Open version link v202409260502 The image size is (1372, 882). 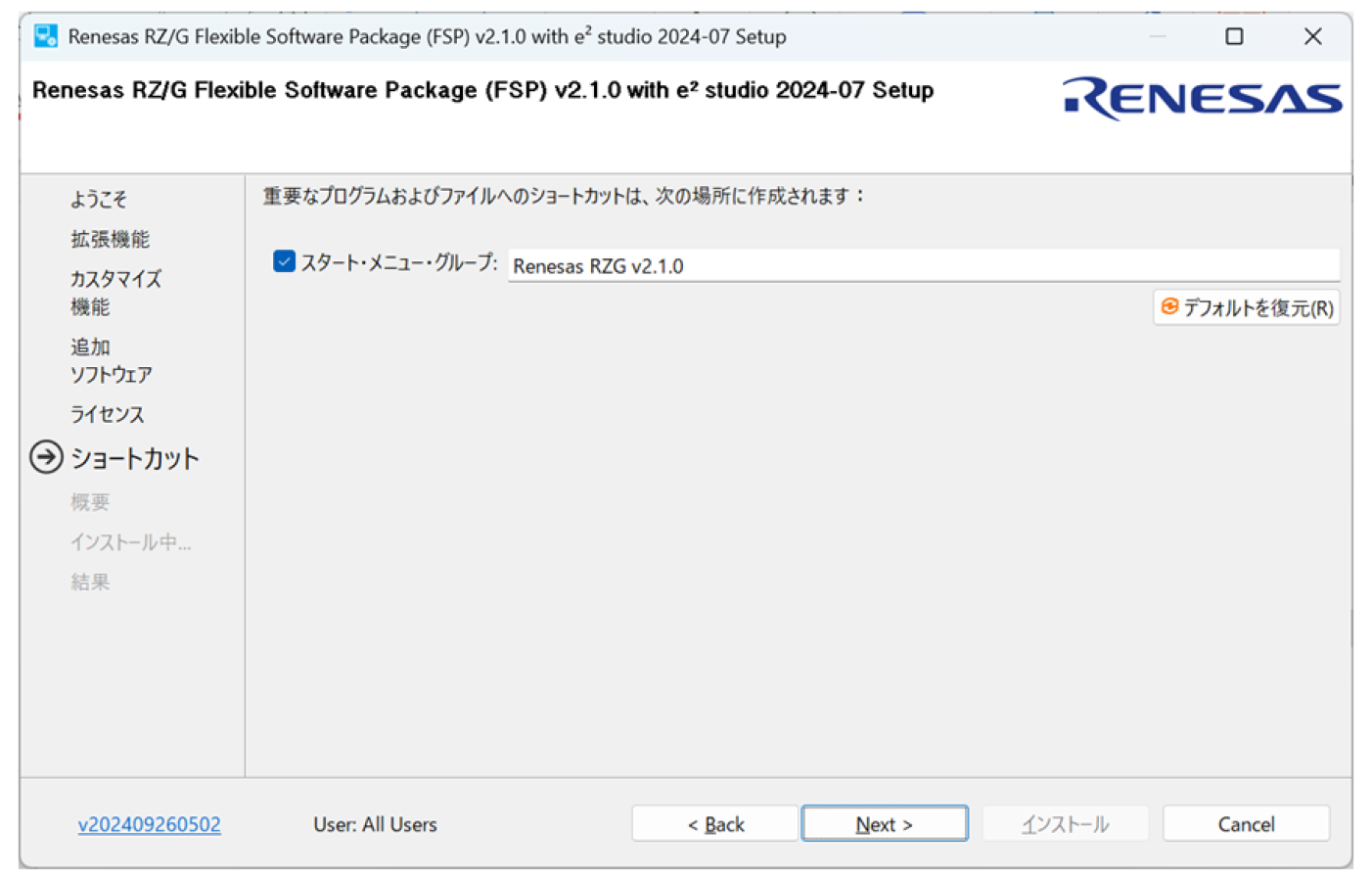tap(150, 824)
